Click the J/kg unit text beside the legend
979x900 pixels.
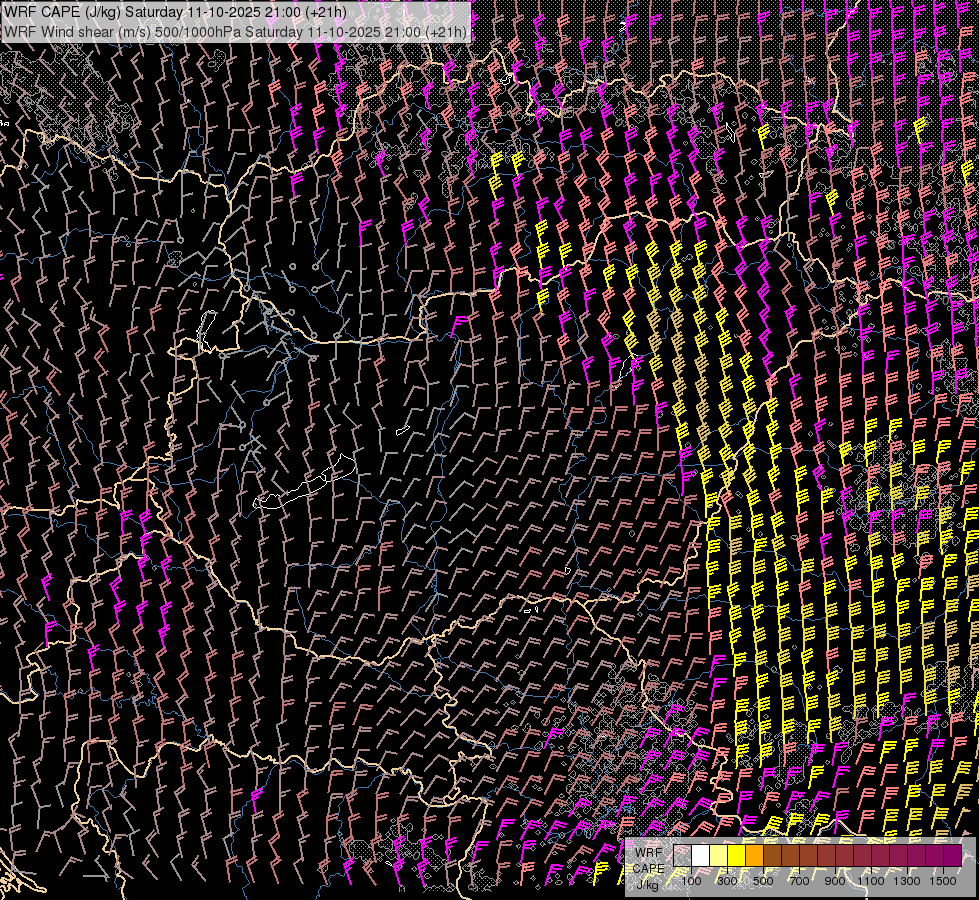648,883
